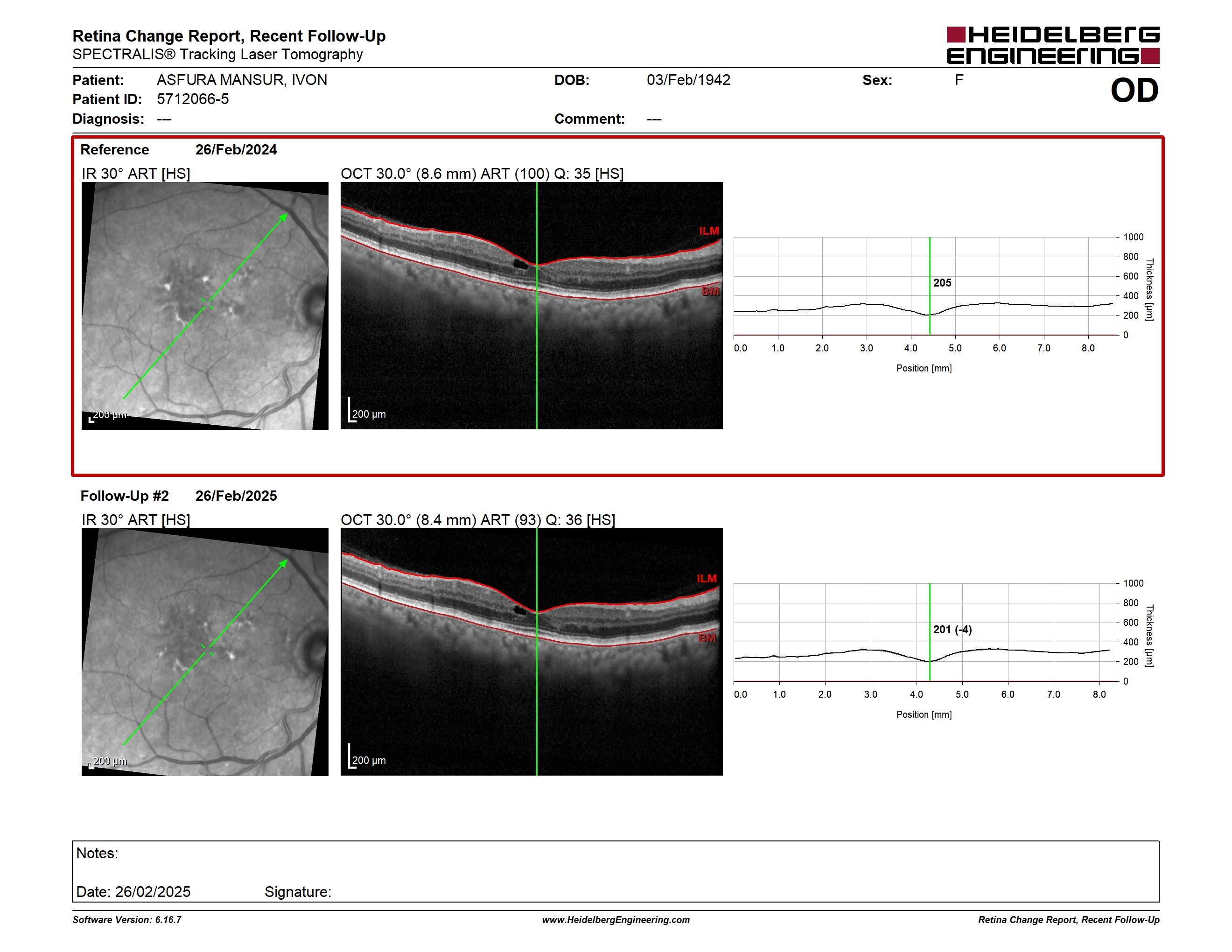
Task: Click the 205 thickness value in Reference chart
Action: pyautogui.click(x=942, y=283)
